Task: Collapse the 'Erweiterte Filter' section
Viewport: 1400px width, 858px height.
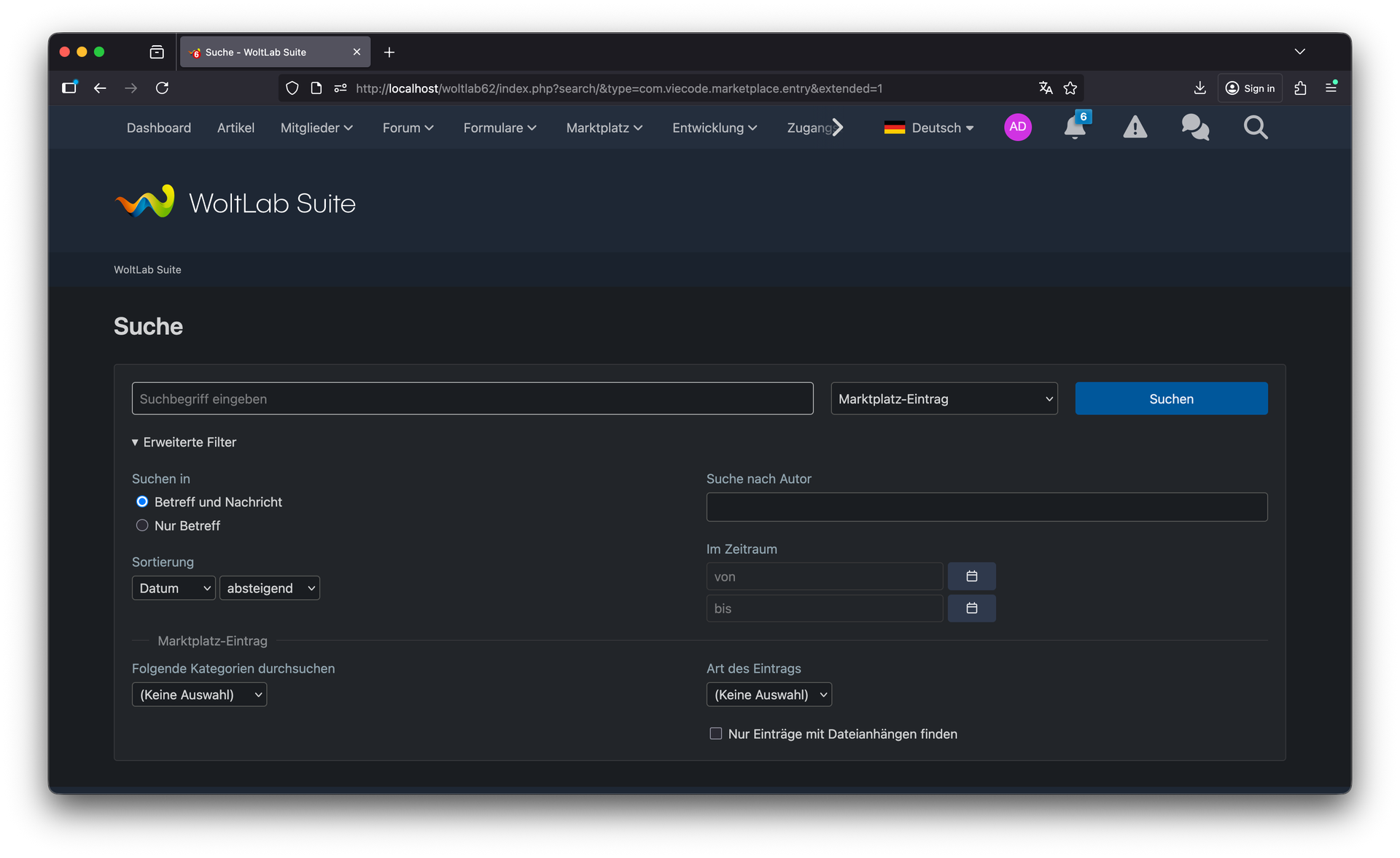Action: point(184,442)
